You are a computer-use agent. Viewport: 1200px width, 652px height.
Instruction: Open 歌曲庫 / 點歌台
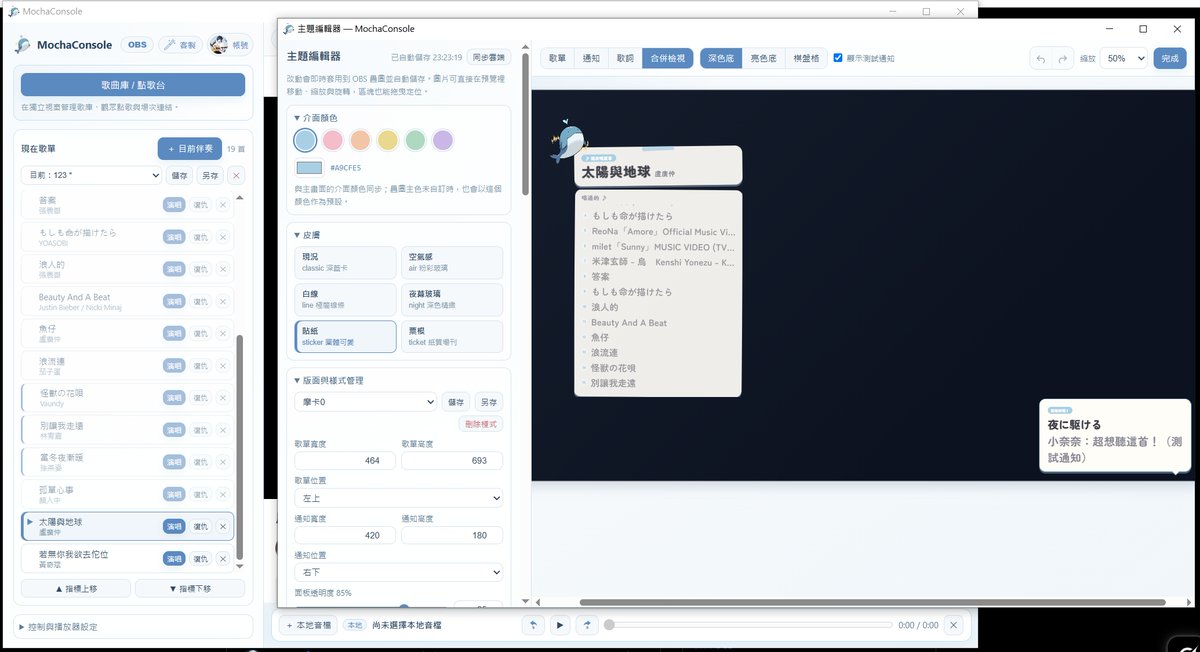[x=133, y=84]
